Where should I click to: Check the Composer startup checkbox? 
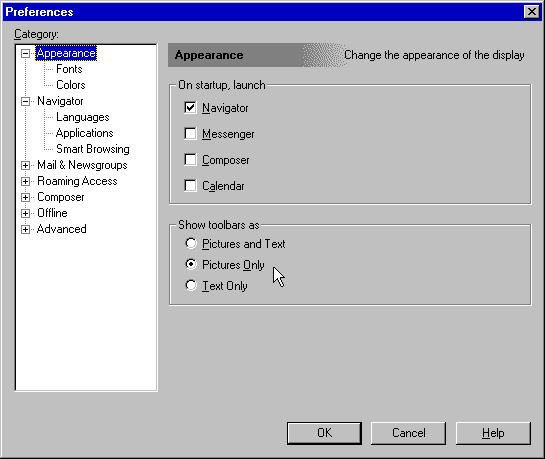pos(190,159)
